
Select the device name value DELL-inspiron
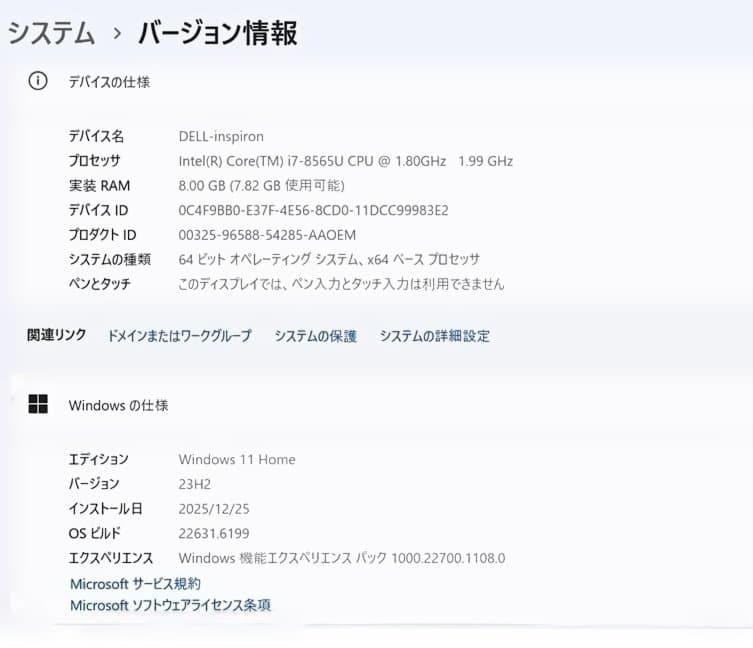click(221, 136)
